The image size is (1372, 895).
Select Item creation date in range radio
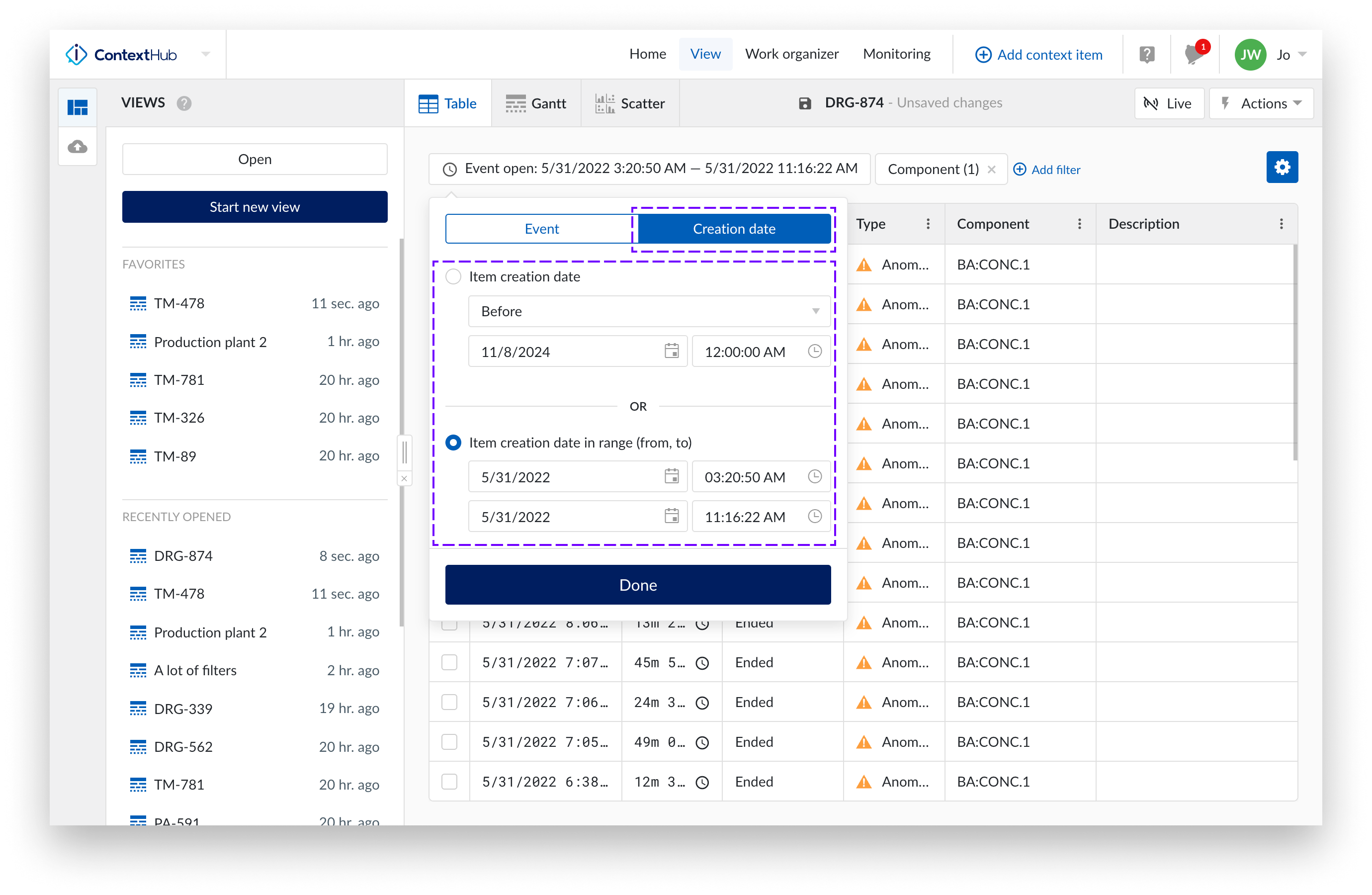(x=454, y=443)
